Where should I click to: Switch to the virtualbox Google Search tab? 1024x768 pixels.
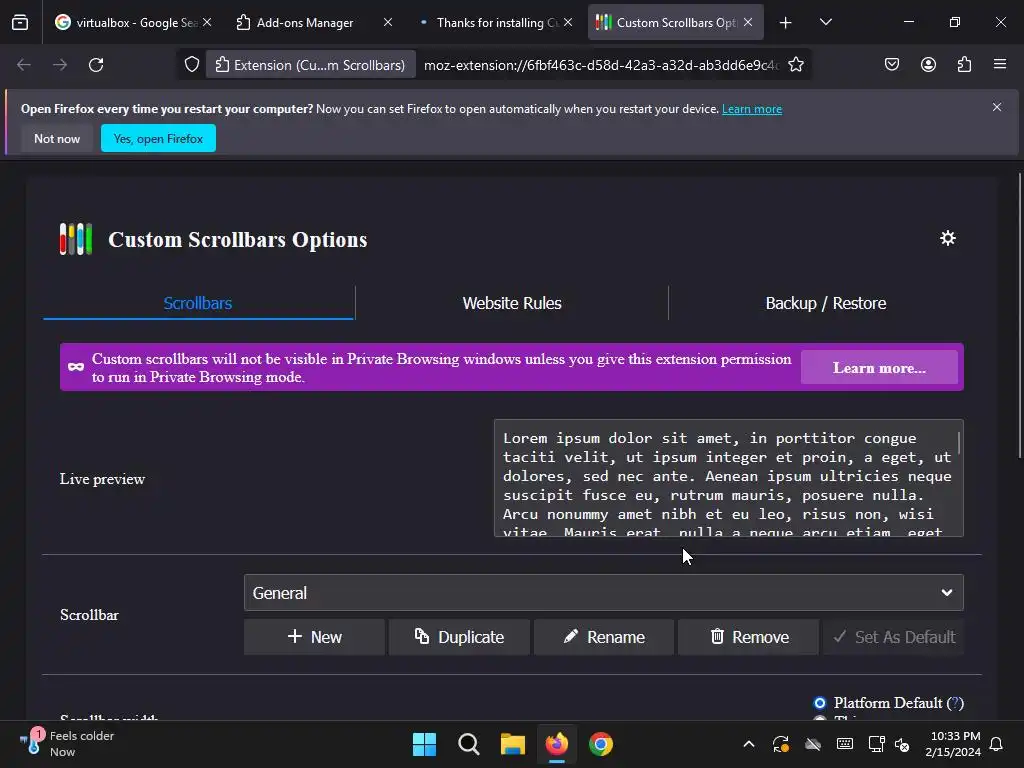pyautogui.click(x=133, y=22)
